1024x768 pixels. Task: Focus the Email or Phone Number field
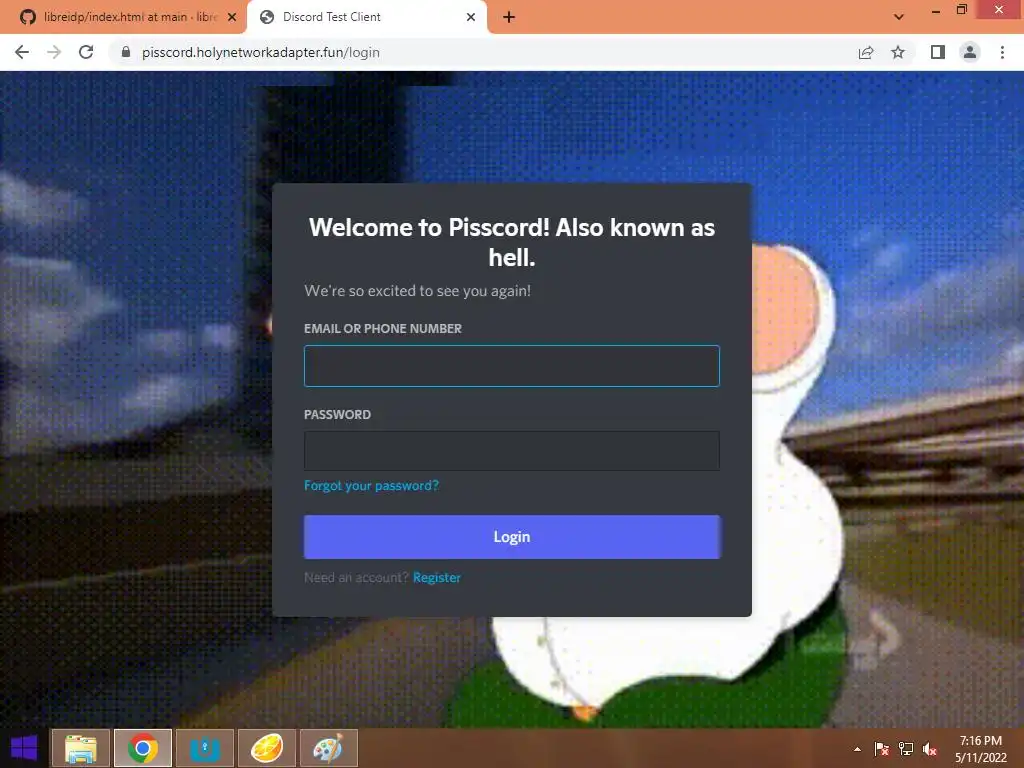[512, 366]
